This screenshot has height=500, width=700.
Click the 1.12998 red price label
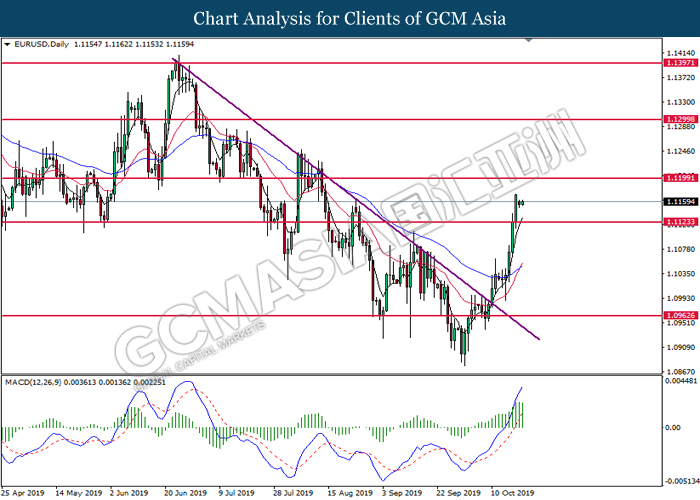click(681, 119)
